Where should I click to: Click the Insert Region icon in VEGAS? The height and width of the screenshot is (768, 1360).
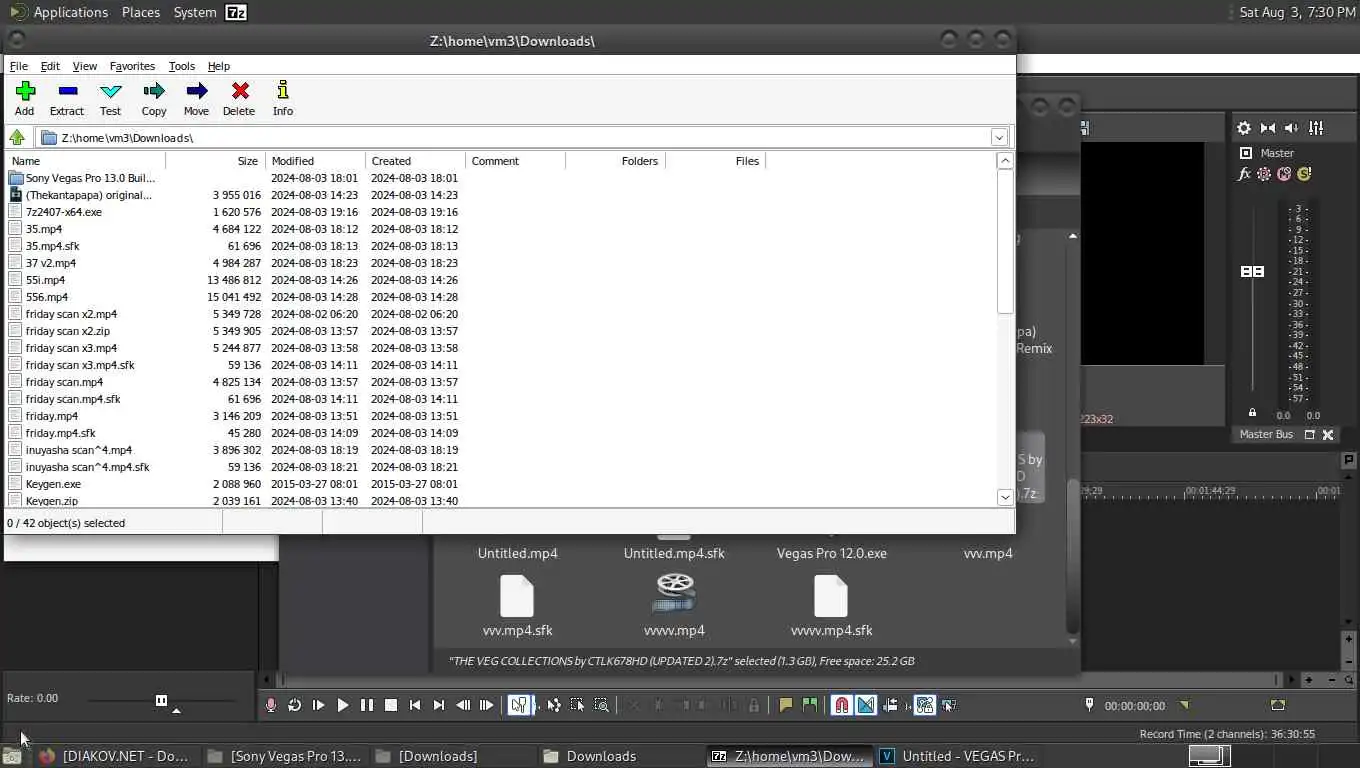click(810, 705)
